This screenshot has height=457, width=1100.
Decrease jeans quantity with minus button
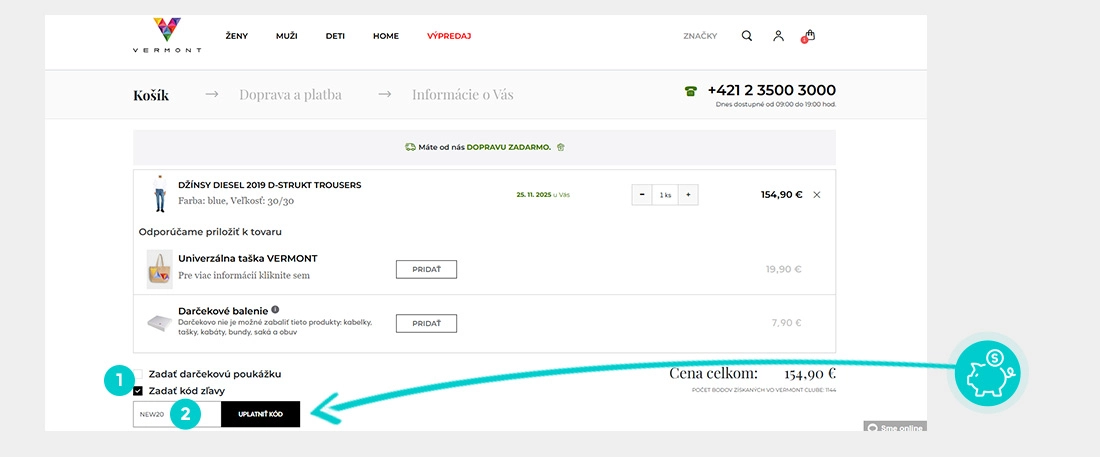point(642,195)
